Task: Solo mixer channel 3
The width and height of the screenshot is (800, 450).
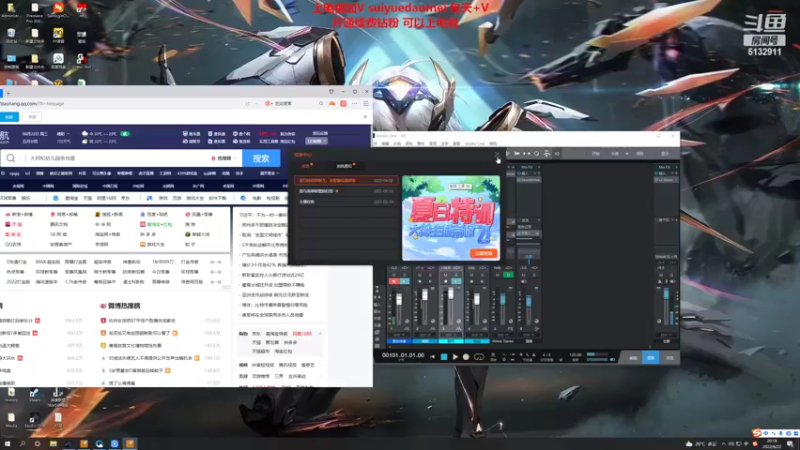Action: (x=457, y=275)
